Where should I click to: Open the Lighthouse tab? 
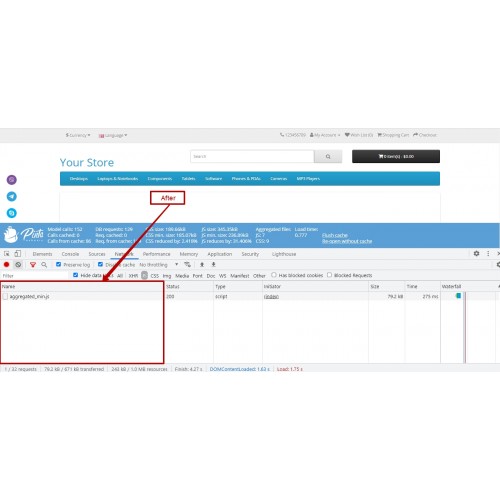[284, 254]
